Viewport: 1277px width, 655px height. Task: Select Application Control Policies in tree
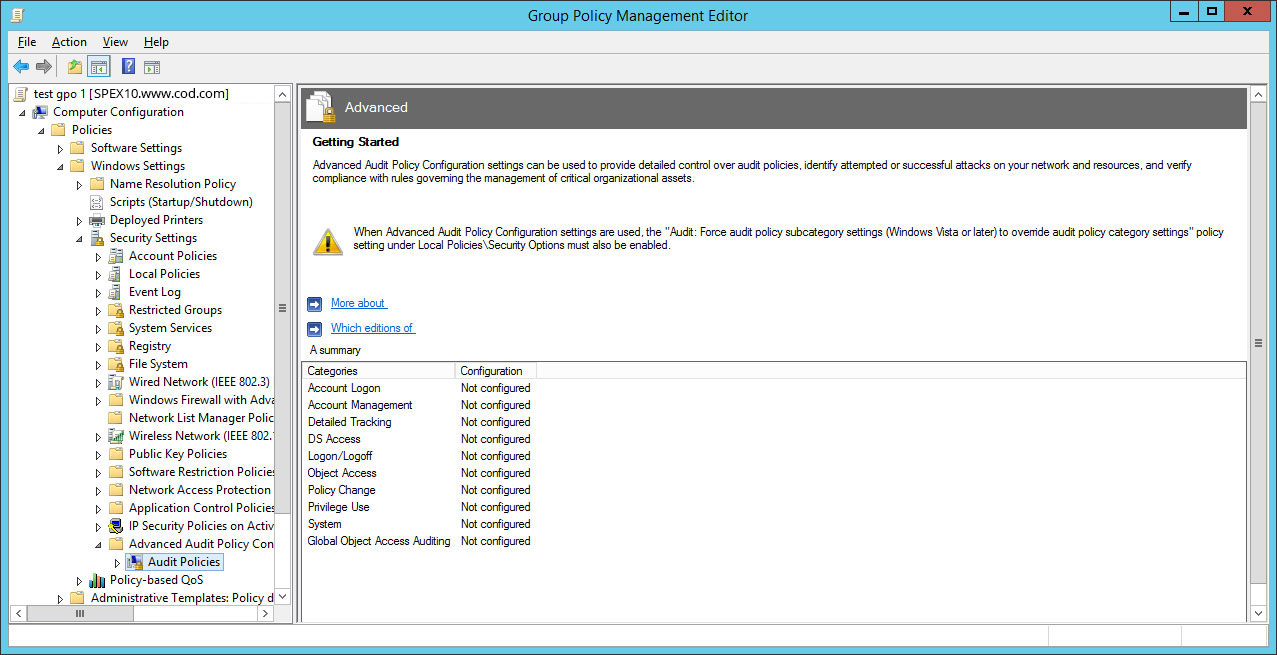(x=202, y=508)
